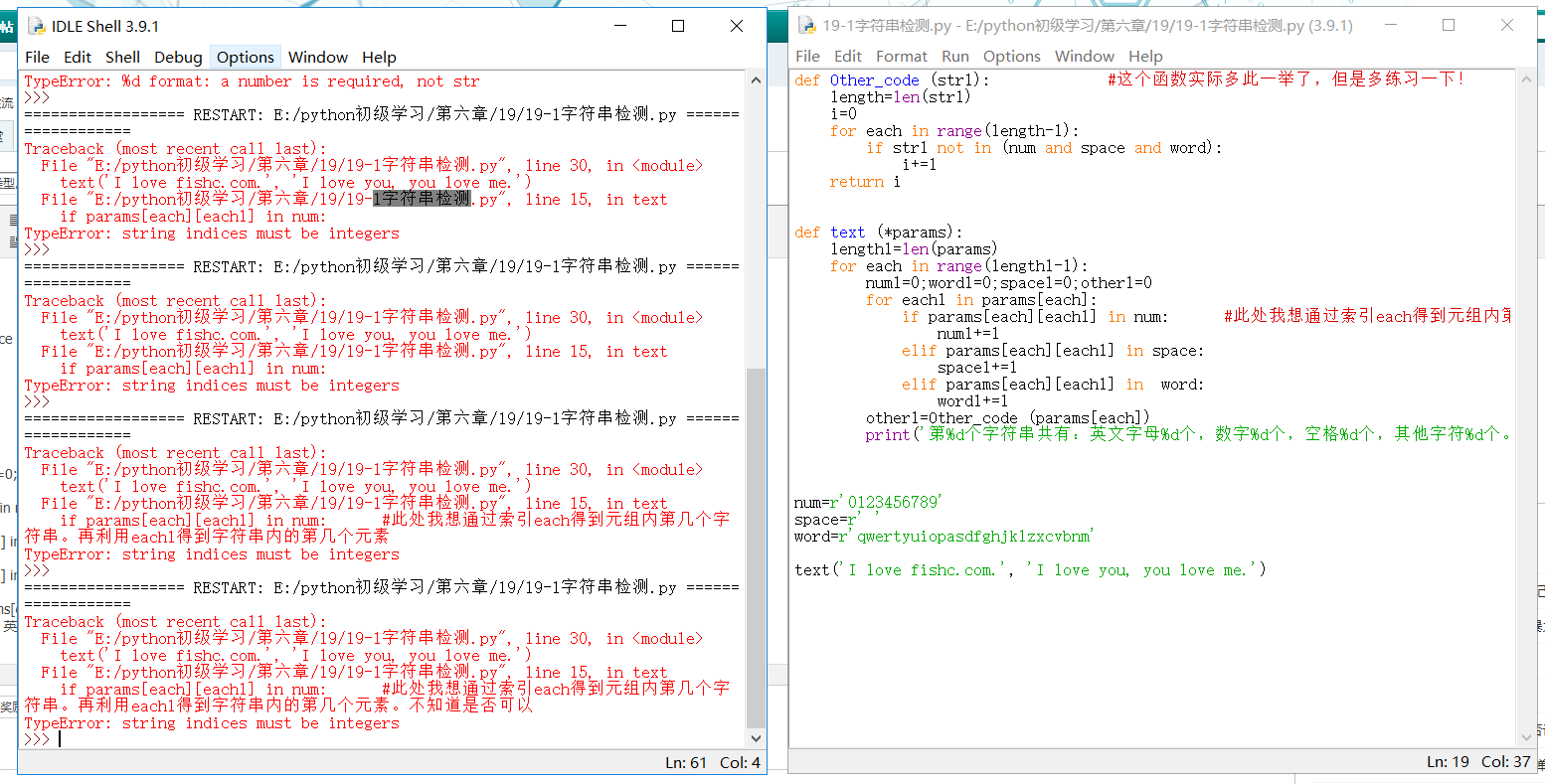
Task: Open Help menu in the editor window
Action: [x=1145, y=57]
